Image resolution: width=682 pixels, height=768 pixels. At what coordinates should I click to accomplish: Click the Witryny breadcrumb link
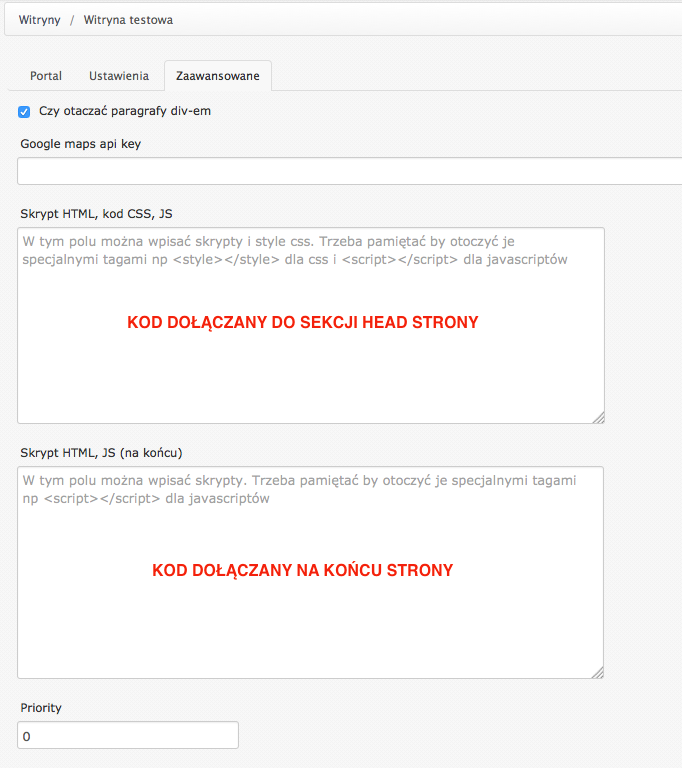click(x=39, y=19)
